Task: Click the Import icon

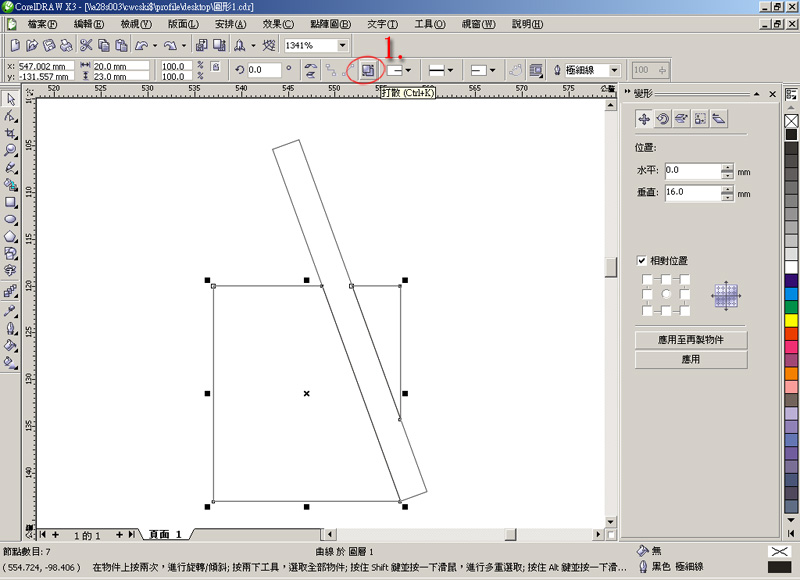Action: point(202,45)
